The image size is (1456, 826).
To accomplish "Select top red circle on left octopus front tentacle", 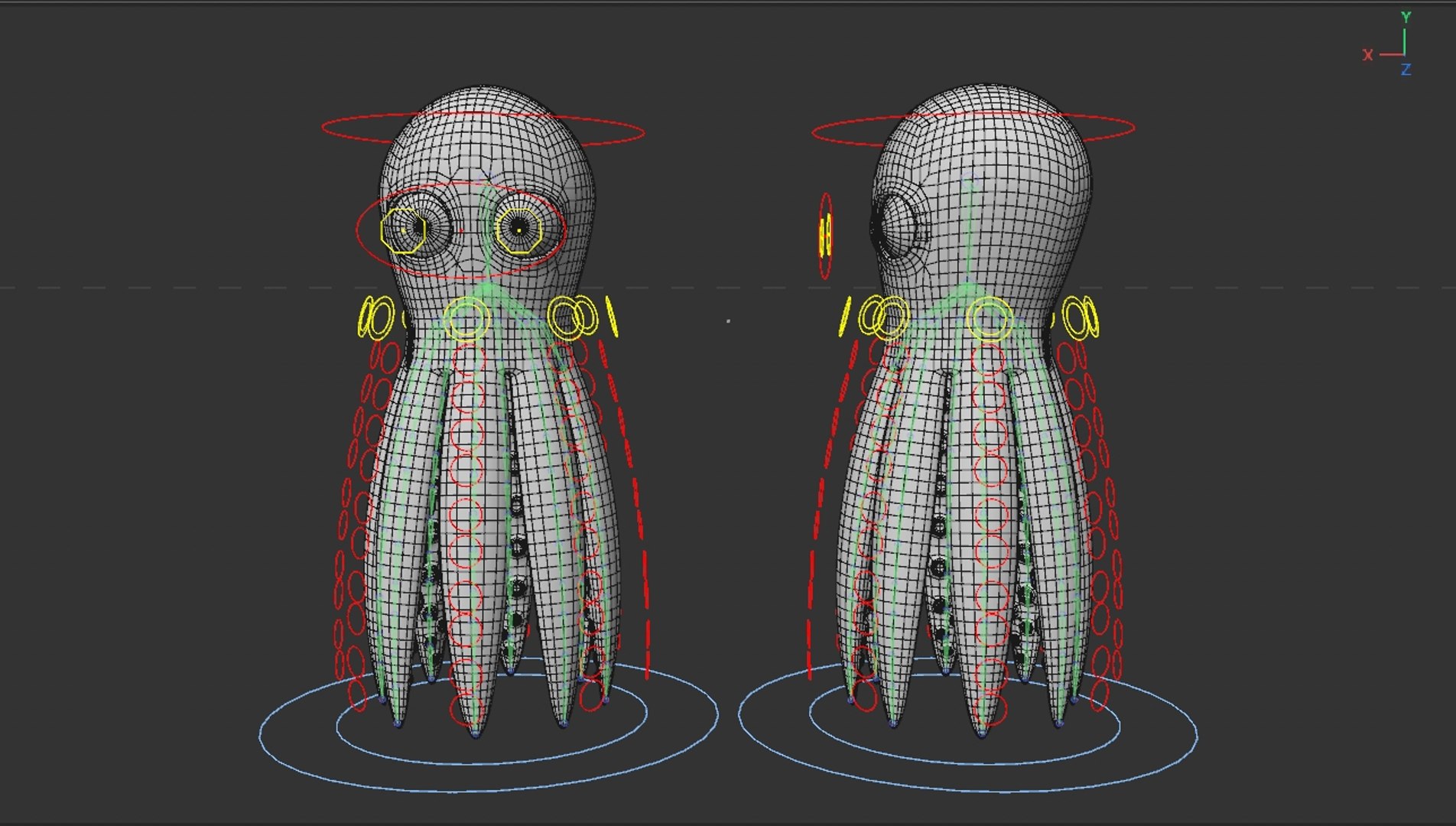I will (467, 359).
